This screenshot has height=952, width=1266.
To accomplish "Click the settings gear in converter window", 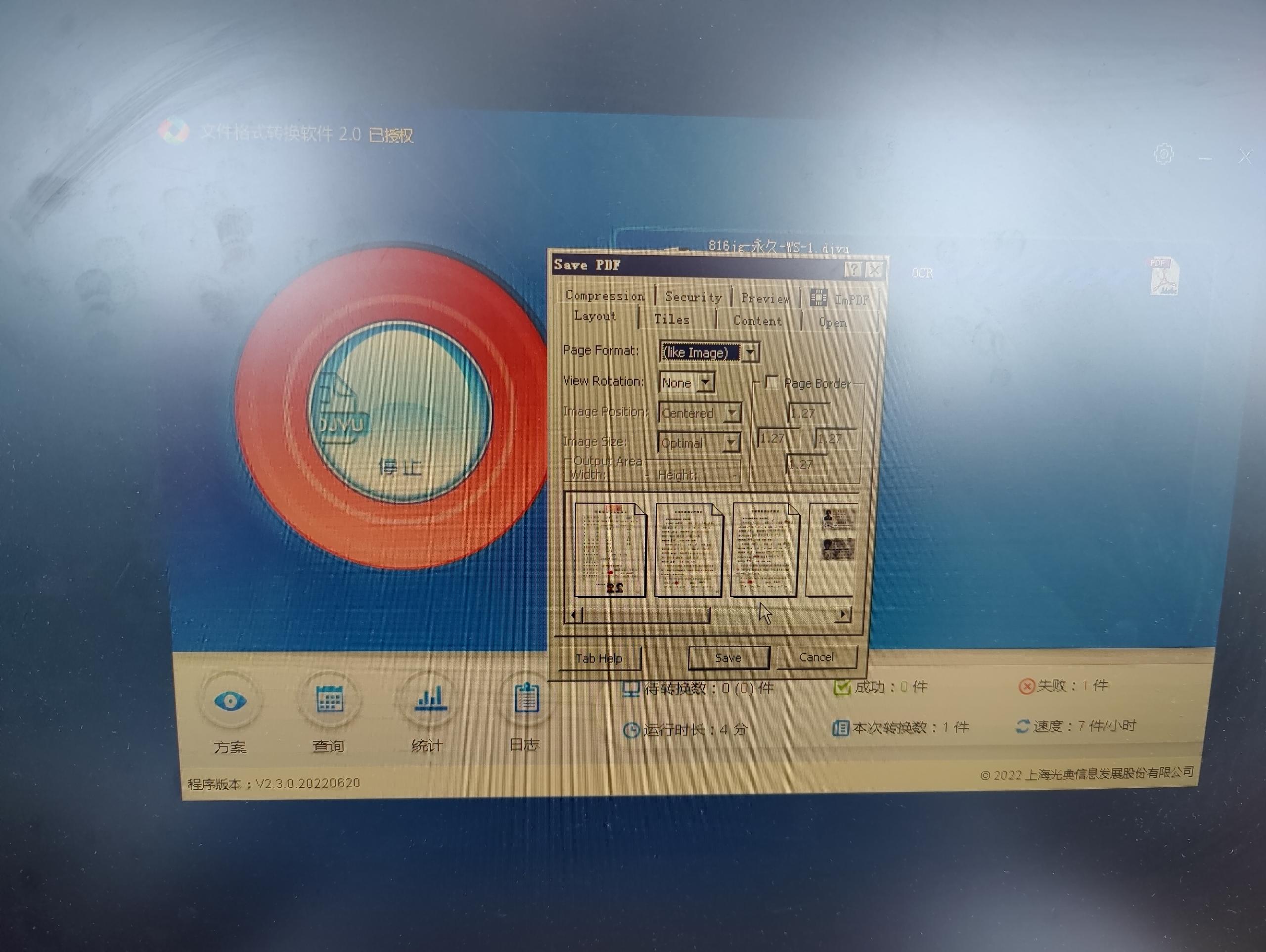I will [1164, 153].
